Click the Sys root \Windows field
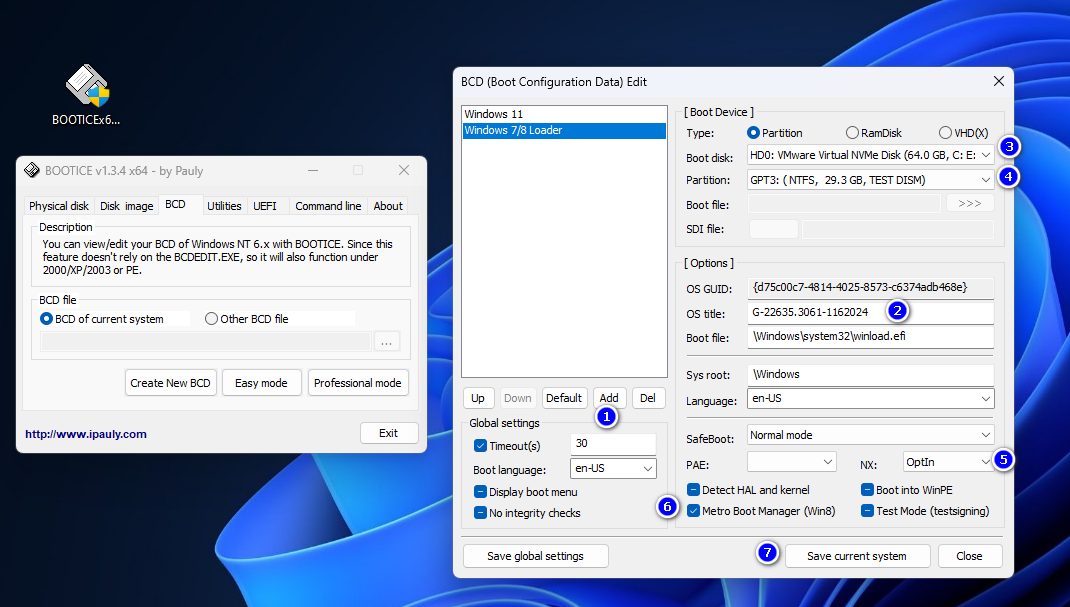 [x=871, y=374]
